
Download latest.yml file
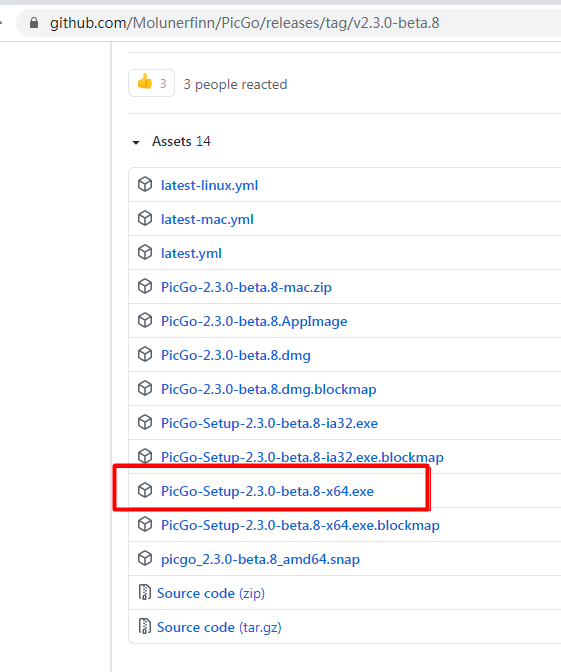click(x=191, y=253)
